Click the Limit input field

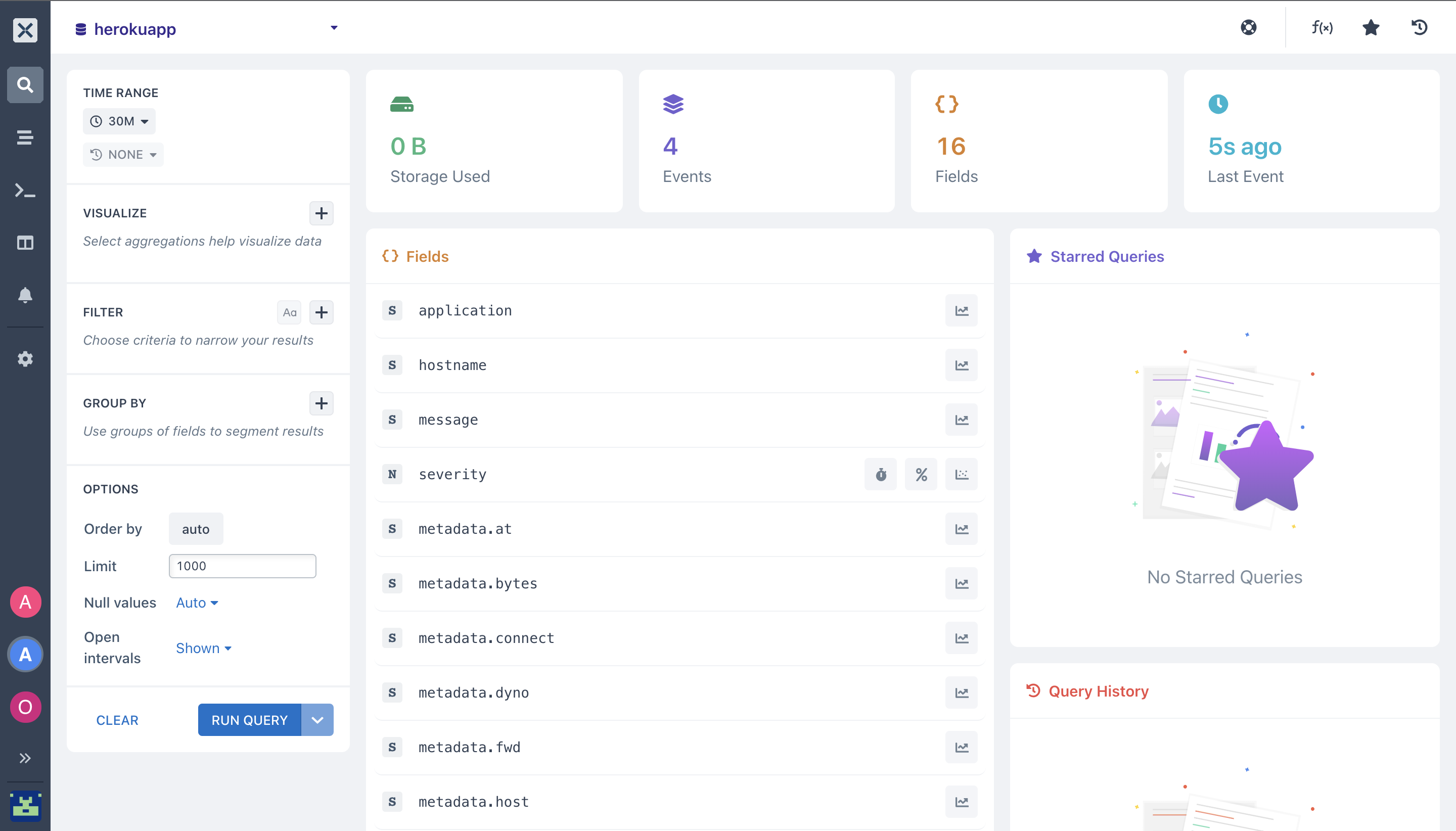click(x=243, y=566)
